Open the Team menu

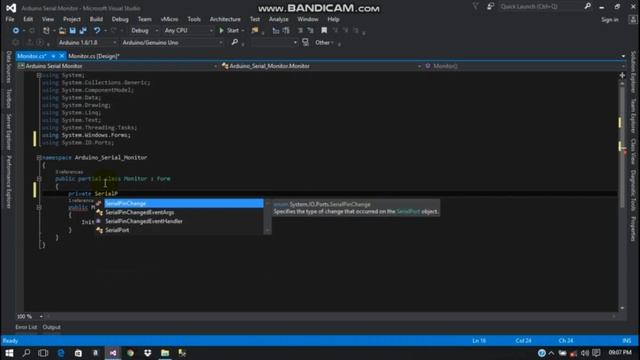[144, 19]
